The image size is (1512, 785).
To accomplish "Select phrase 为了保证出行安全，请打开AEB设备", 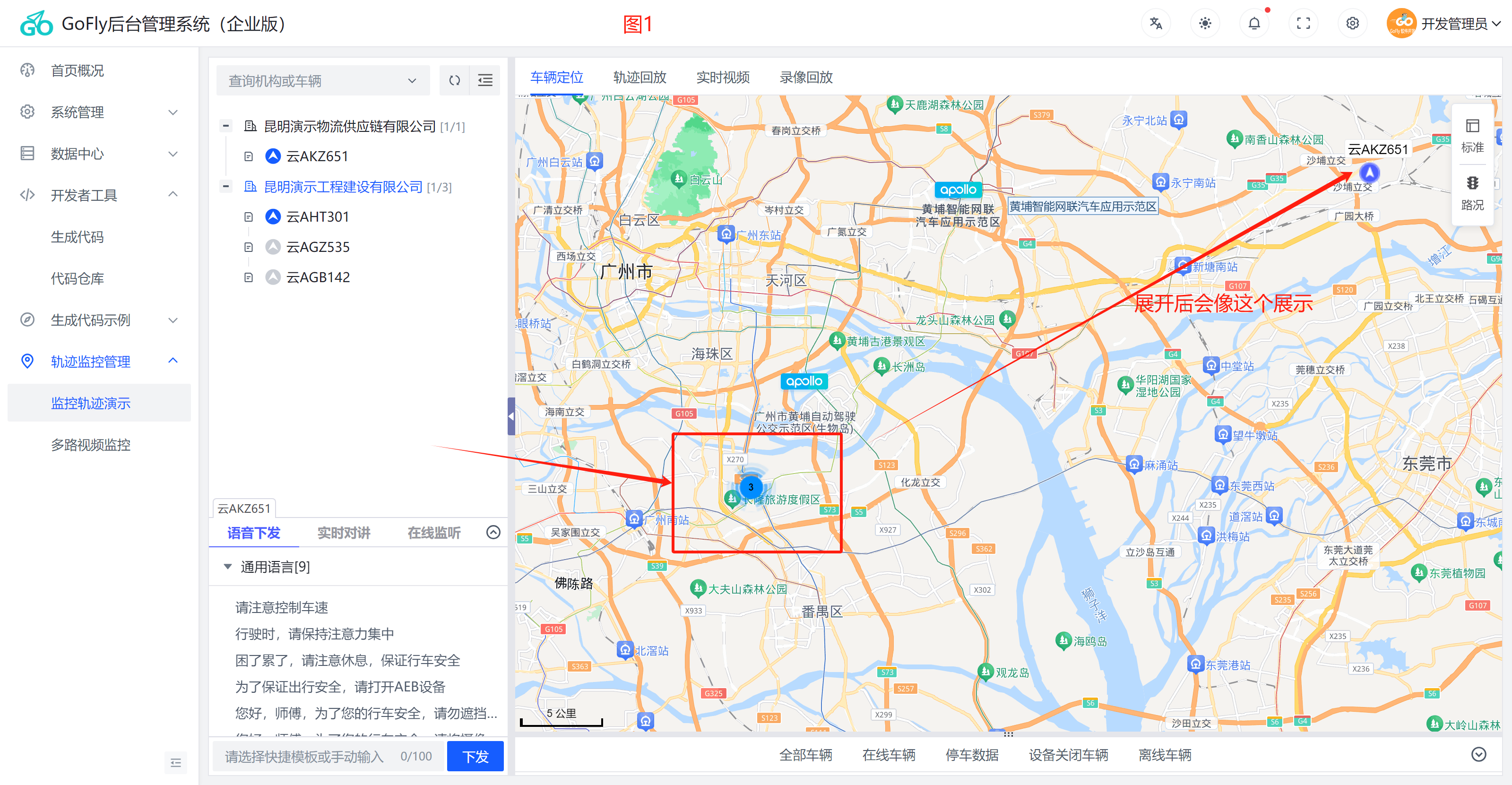I will 340,686.
